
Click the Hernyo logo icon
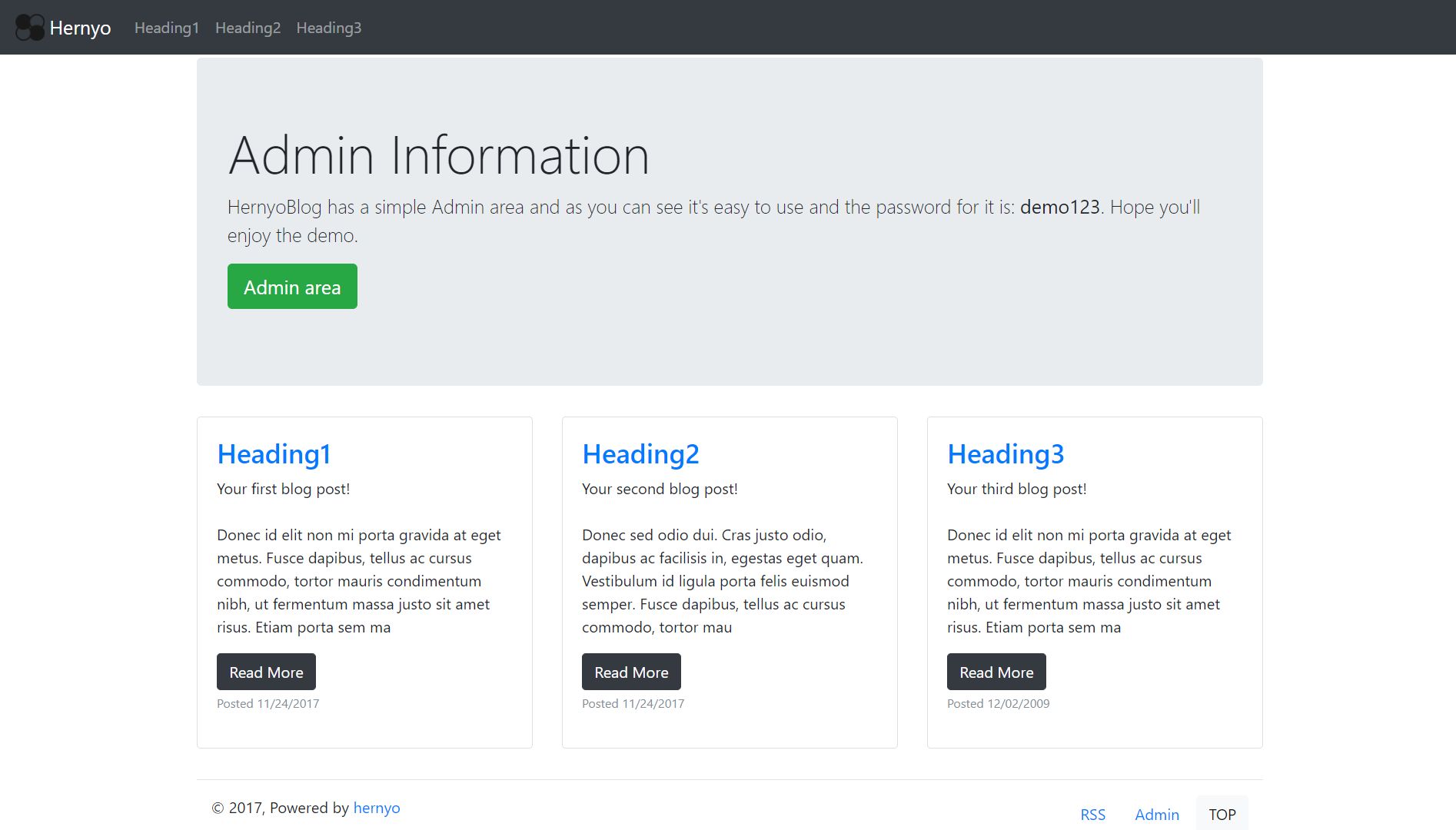click(30, 28)
